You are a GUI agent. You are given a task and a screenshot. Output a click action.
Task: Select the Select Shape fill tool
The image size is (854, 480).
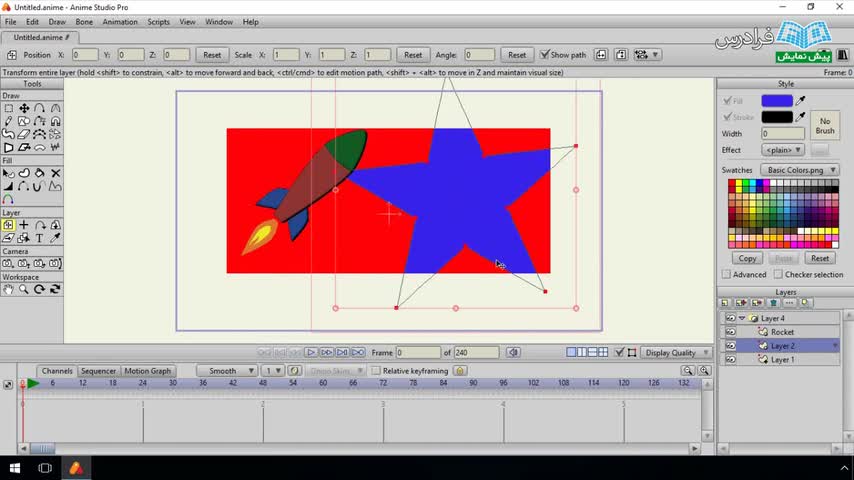tap(8, 173)
